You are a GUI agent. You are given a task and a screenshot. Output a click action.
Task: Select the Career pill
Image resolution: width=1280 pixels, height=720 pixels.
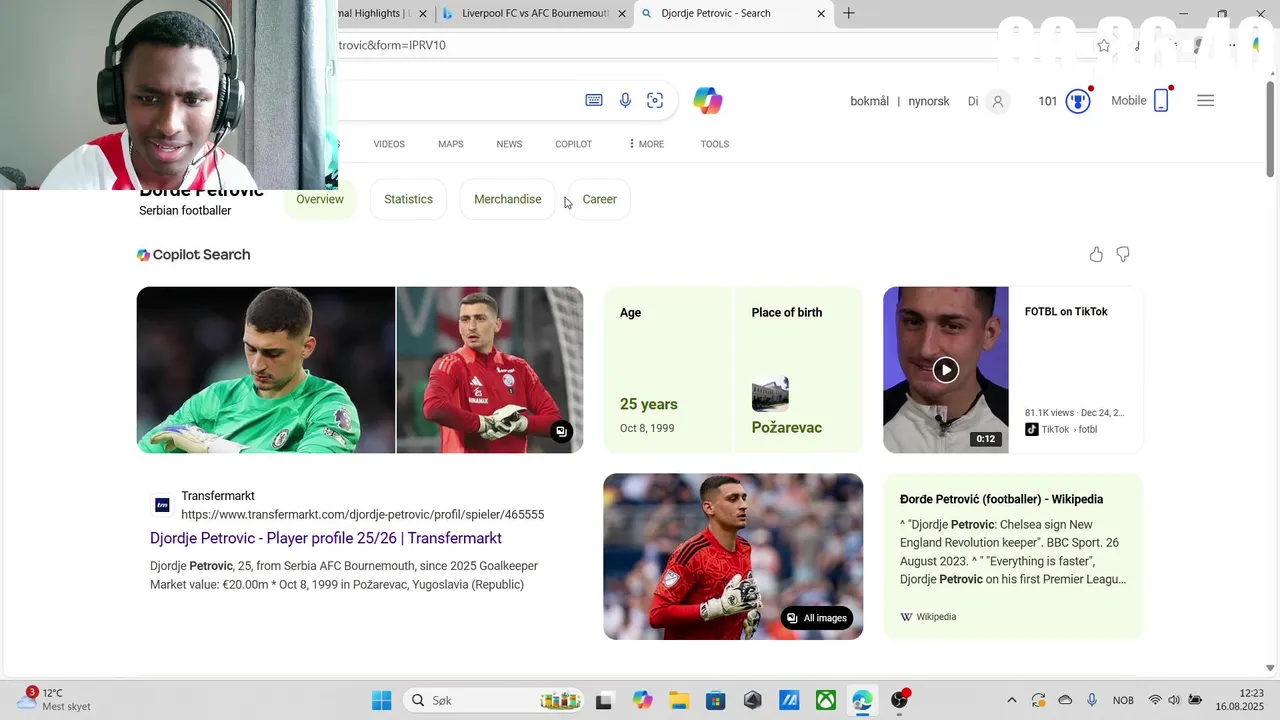tap(599, 199)
